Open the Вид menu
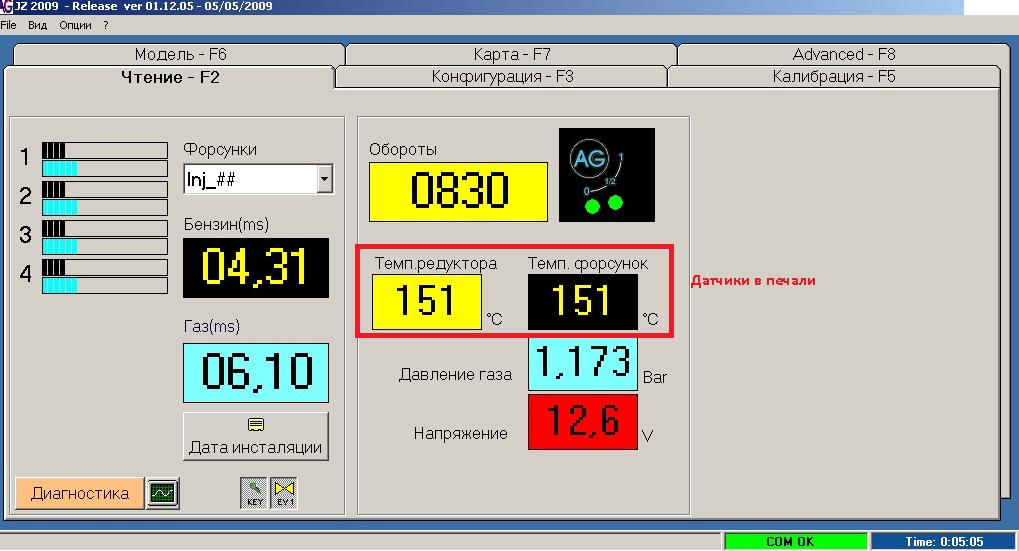Image resolution: width=1019 pixels, height=551 pixels. pos(37,24)
